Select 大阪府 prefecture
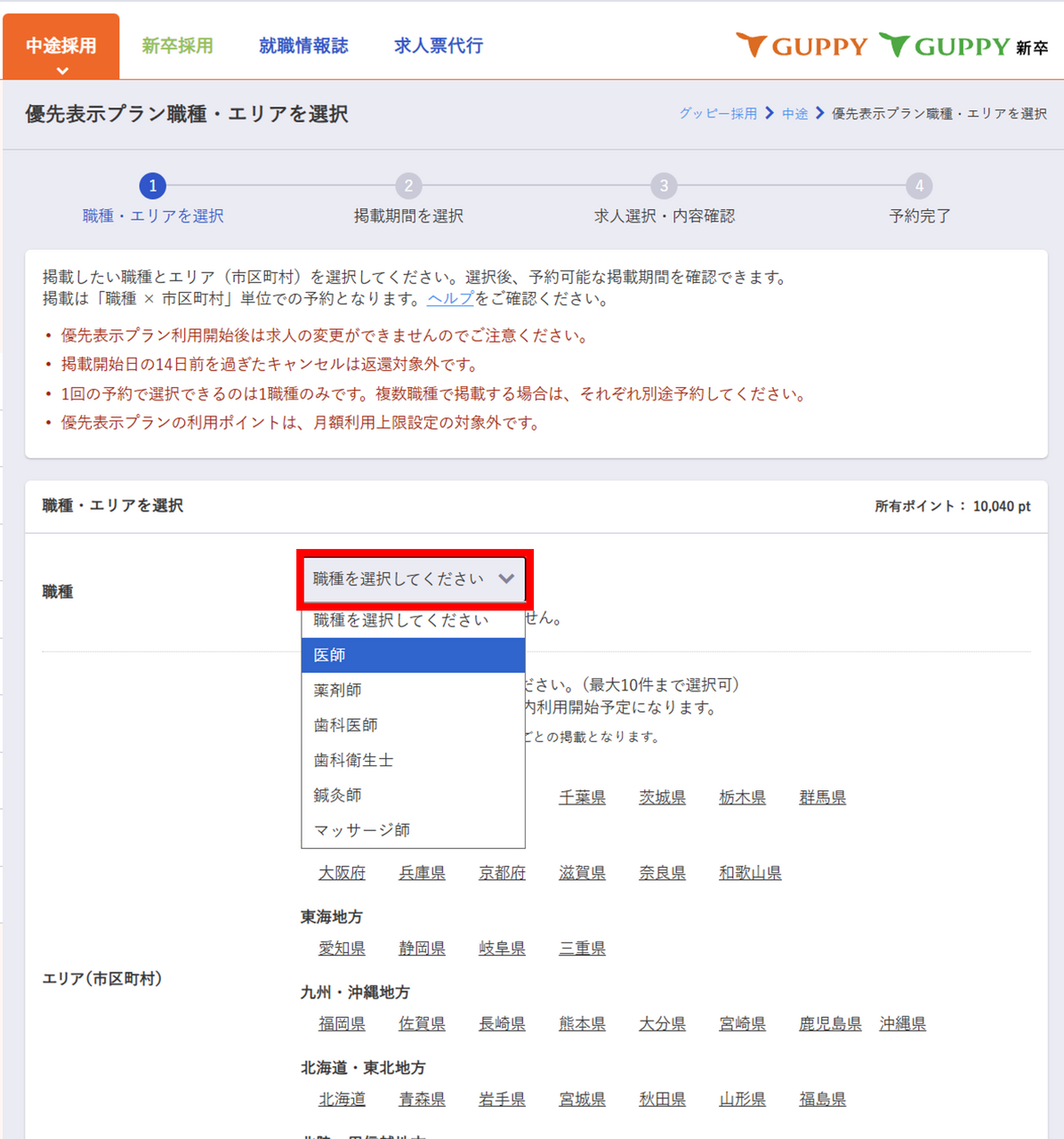This screenshot has width=1064, height=1139. point(342,873)
